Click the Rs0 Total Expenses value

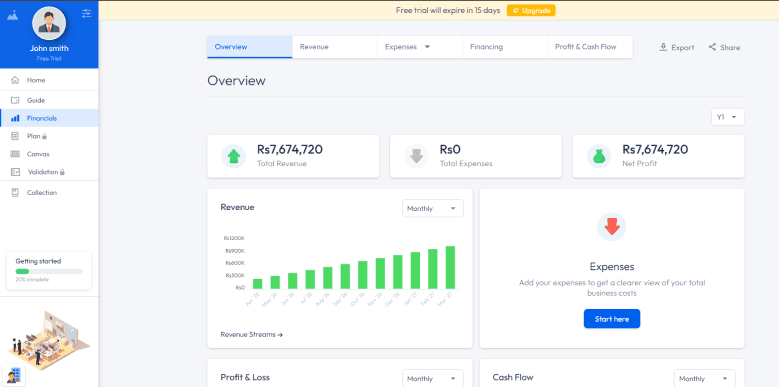tap(450, 149)
